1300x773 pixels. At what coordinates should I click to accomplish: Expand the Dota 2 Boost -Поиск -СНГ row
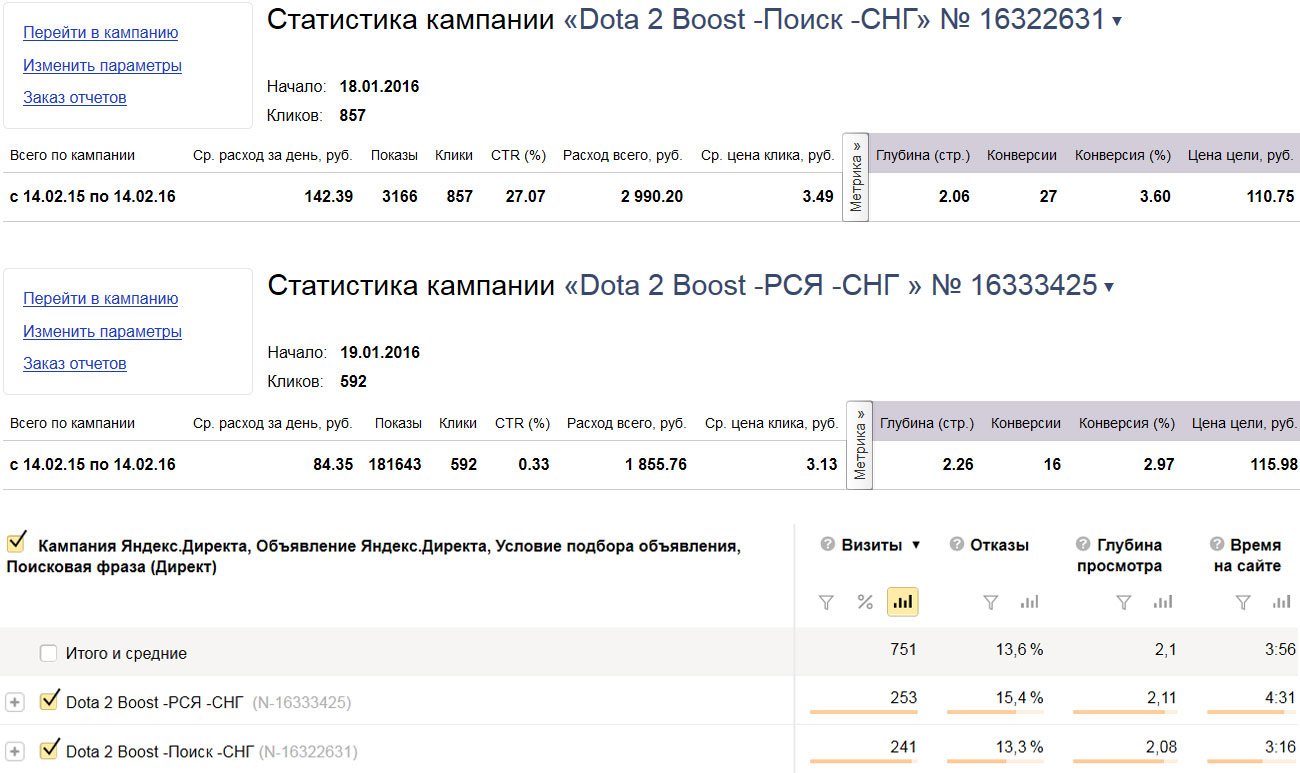click(x=14, y=751)
